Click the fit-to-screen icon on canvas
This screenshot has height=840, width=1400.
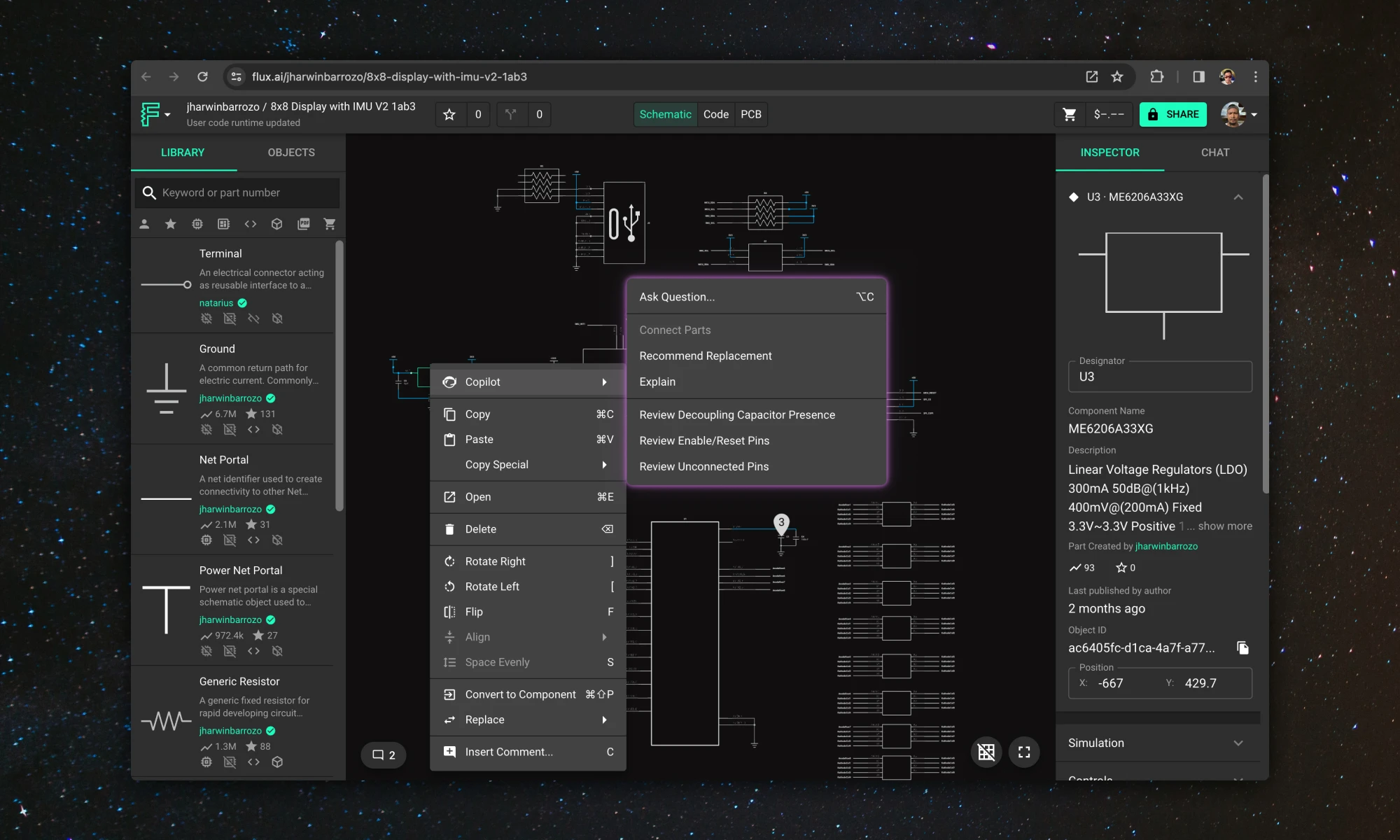click(x=1024, y=752)
